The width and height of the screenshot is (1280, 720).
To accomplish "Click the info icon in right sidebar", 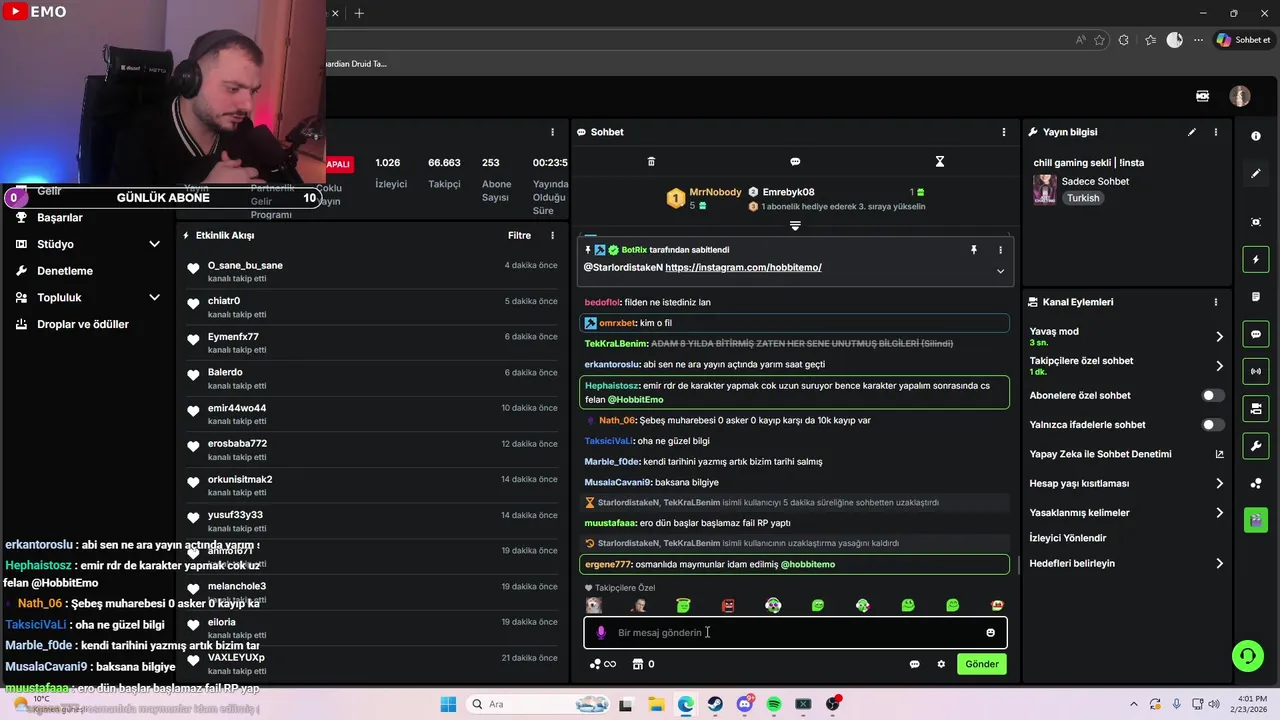I will [x=1256, y=136].
